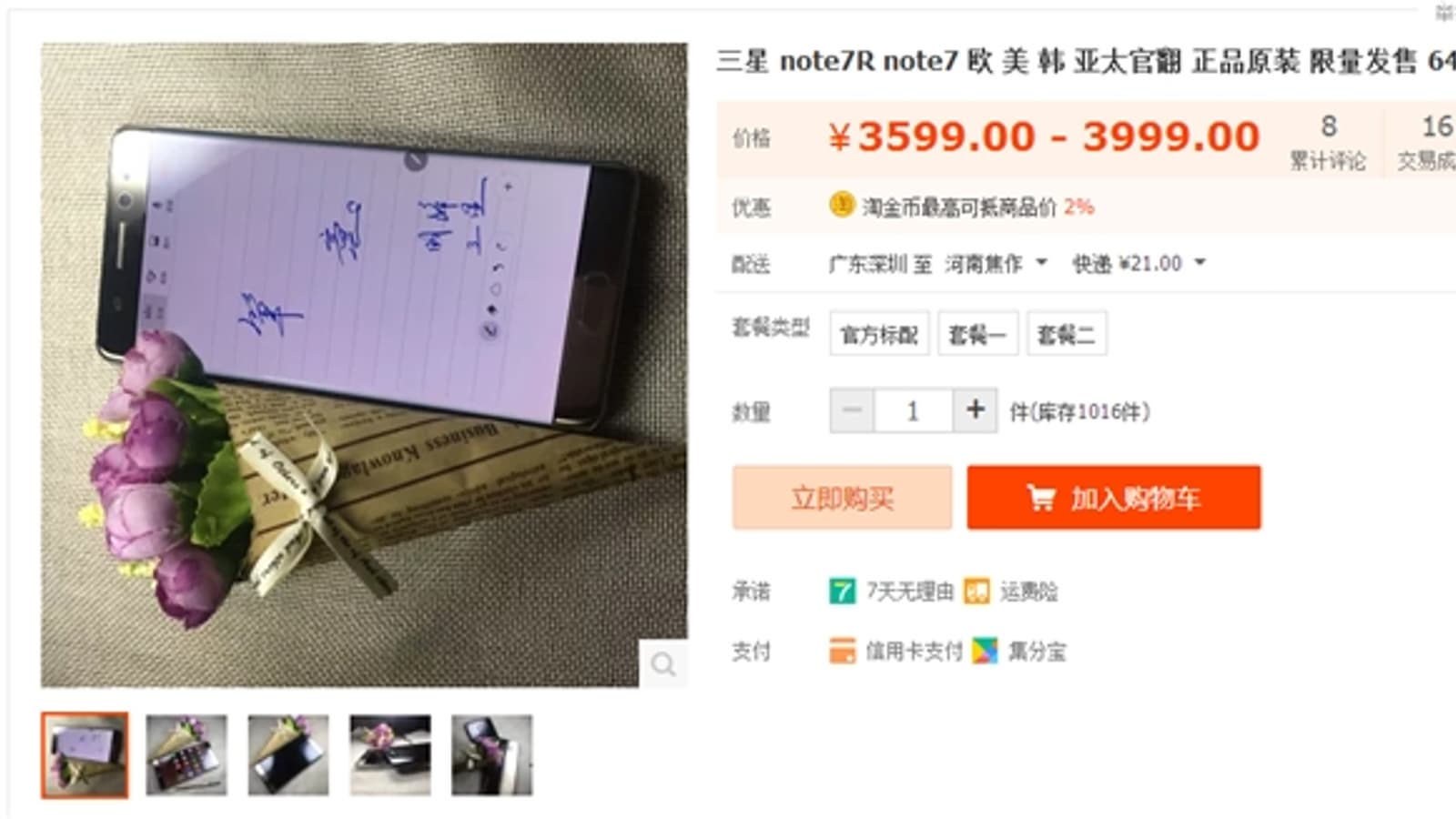Click the shopping cart icon in orange button

coord(1041,498)
